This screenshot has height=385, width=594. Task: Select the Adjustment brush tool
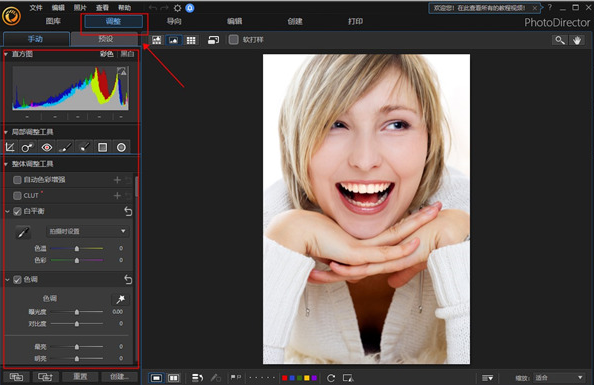tap(65, 147)
